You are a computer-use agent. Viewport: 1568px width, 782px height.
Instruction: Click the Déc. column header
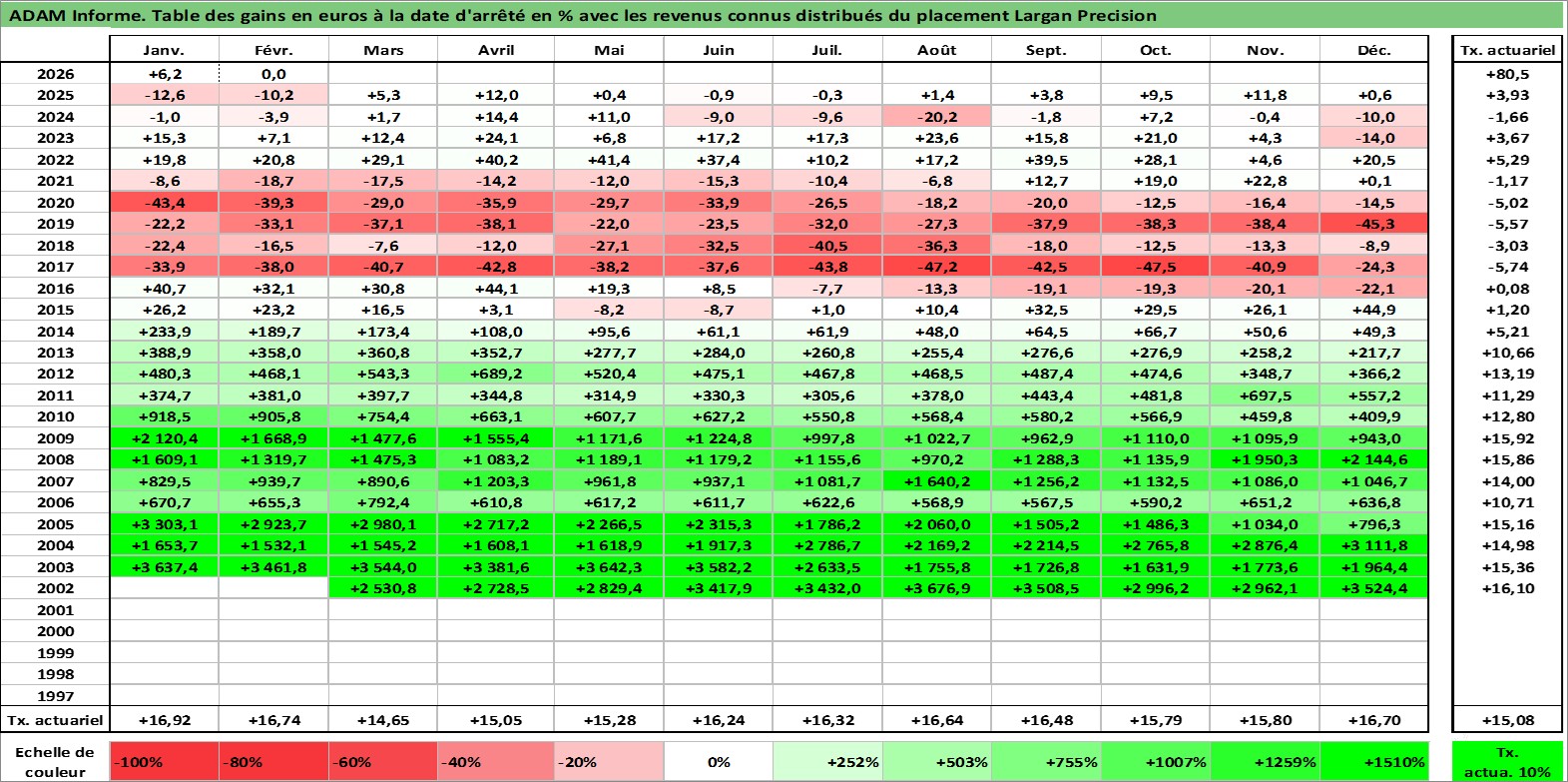1373,50
